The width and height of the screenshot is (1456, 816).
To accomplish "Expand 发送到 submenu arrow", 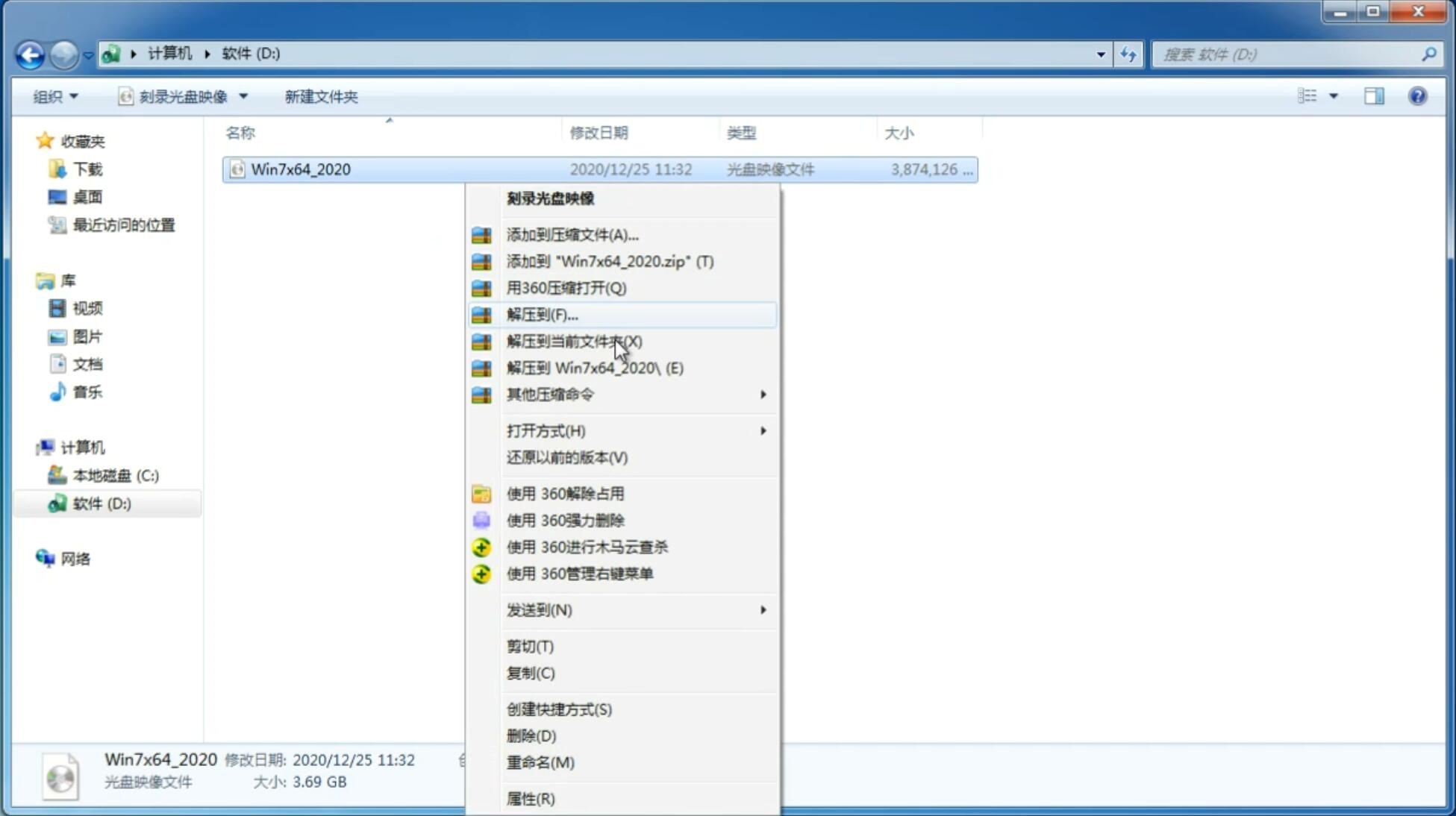I will coord(763,610).
